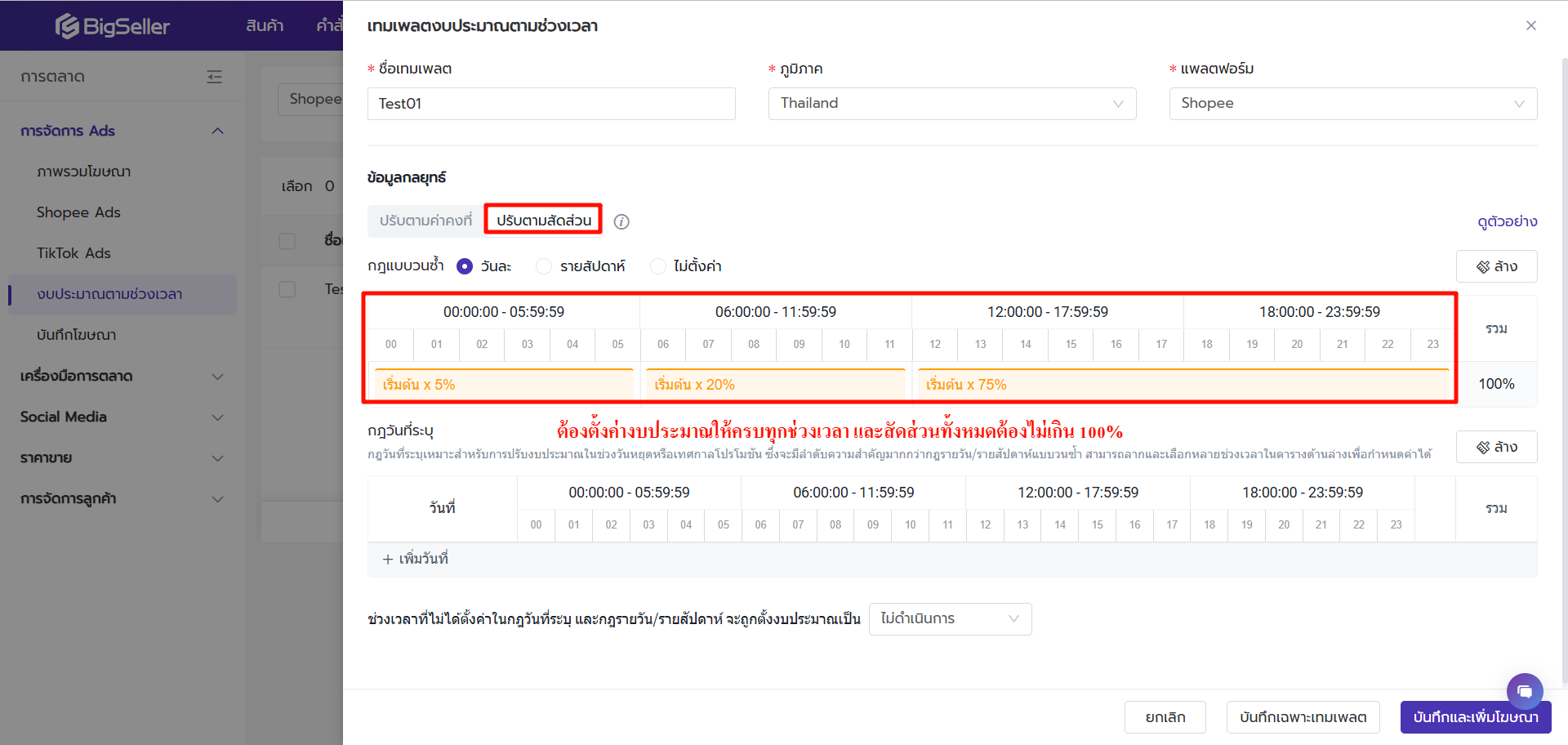Close the template panel with X icon
This screenshot has height=745, width=1568.
pos(1531,25)
